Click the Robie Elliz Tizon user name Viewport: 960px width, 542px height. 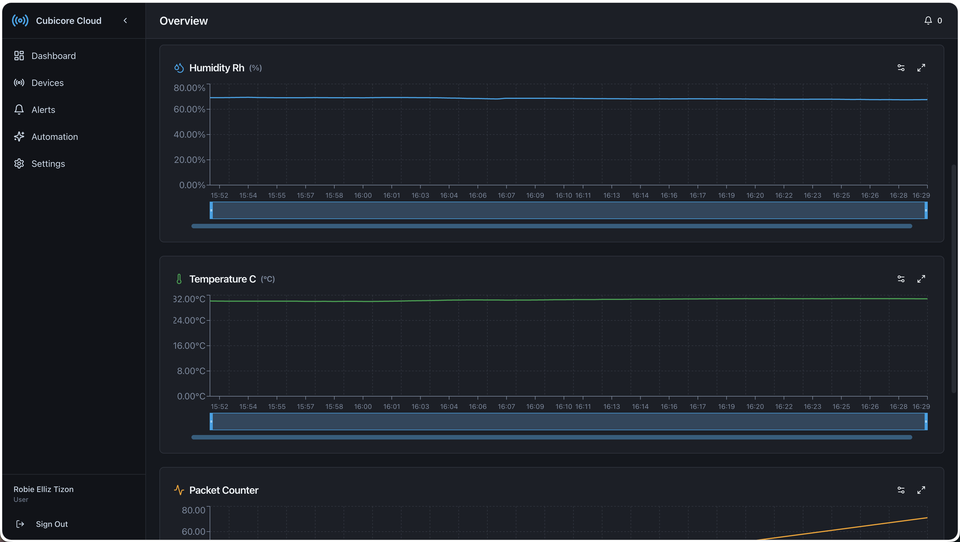(x=43, y=489)
